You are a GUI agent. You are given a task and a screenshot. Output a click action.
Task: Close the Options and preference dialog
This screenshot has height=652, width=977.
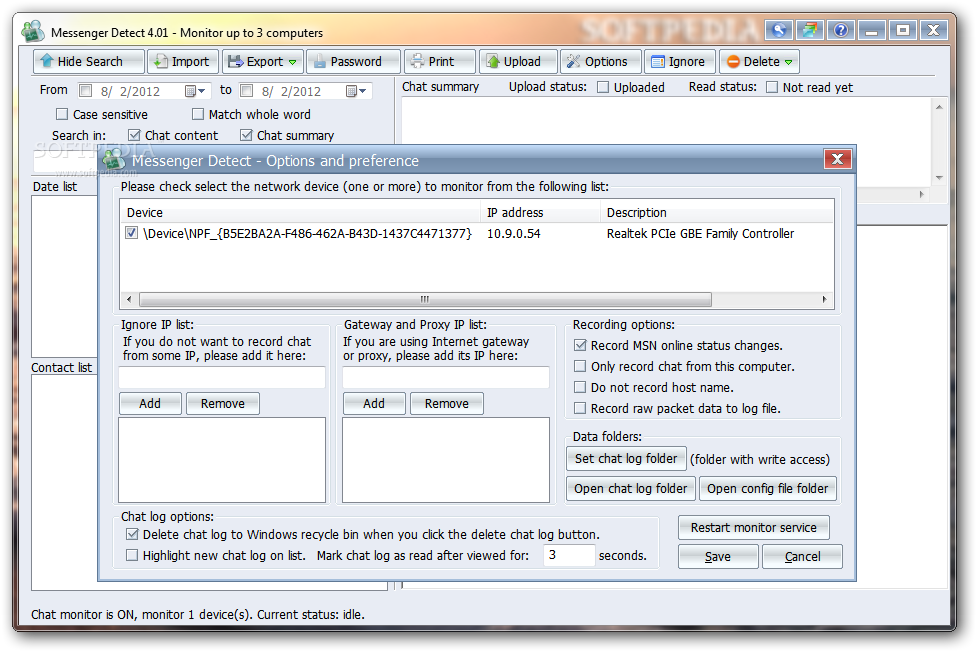click(x=837, y=159)
